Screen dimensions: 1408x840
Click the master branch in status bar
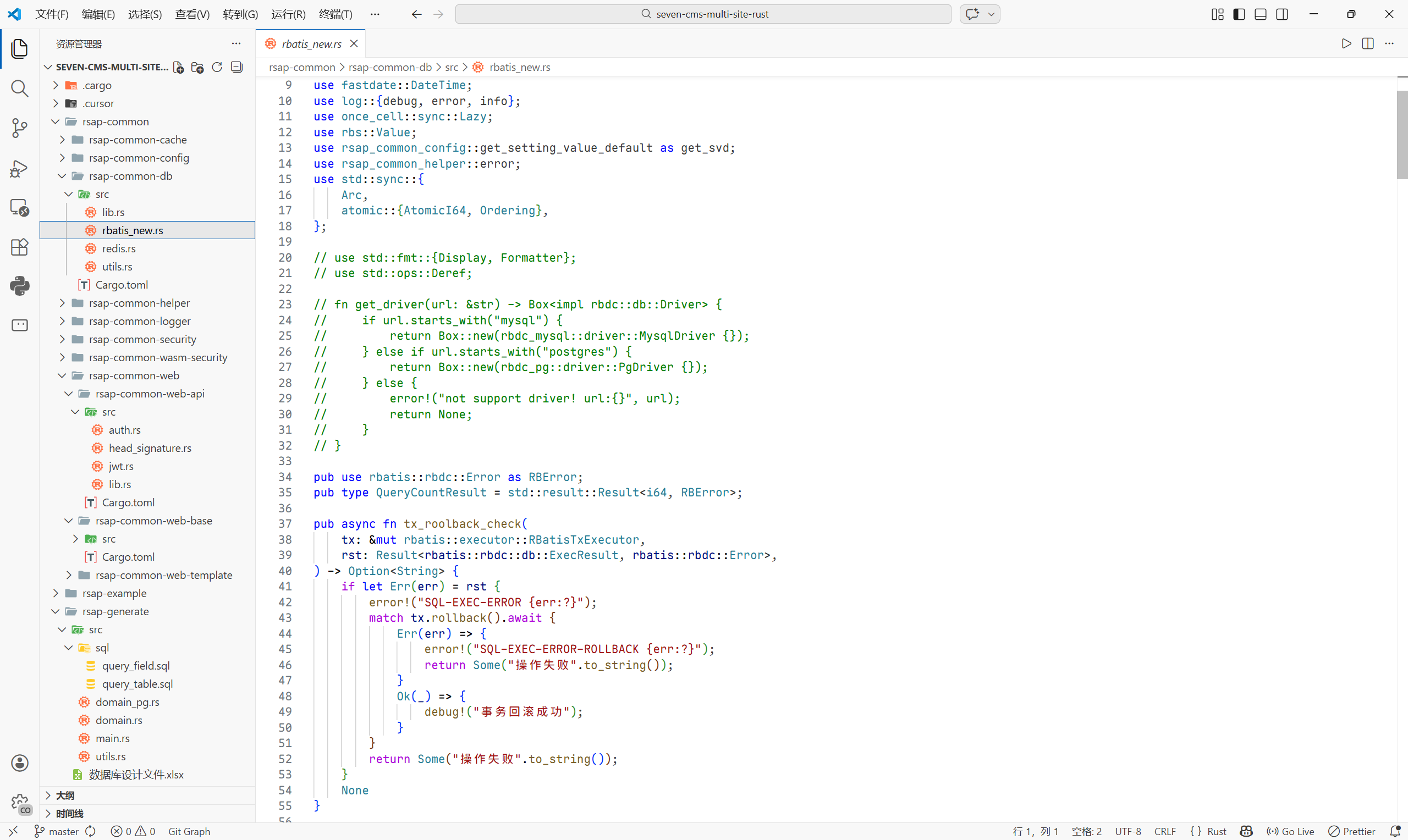57,831
